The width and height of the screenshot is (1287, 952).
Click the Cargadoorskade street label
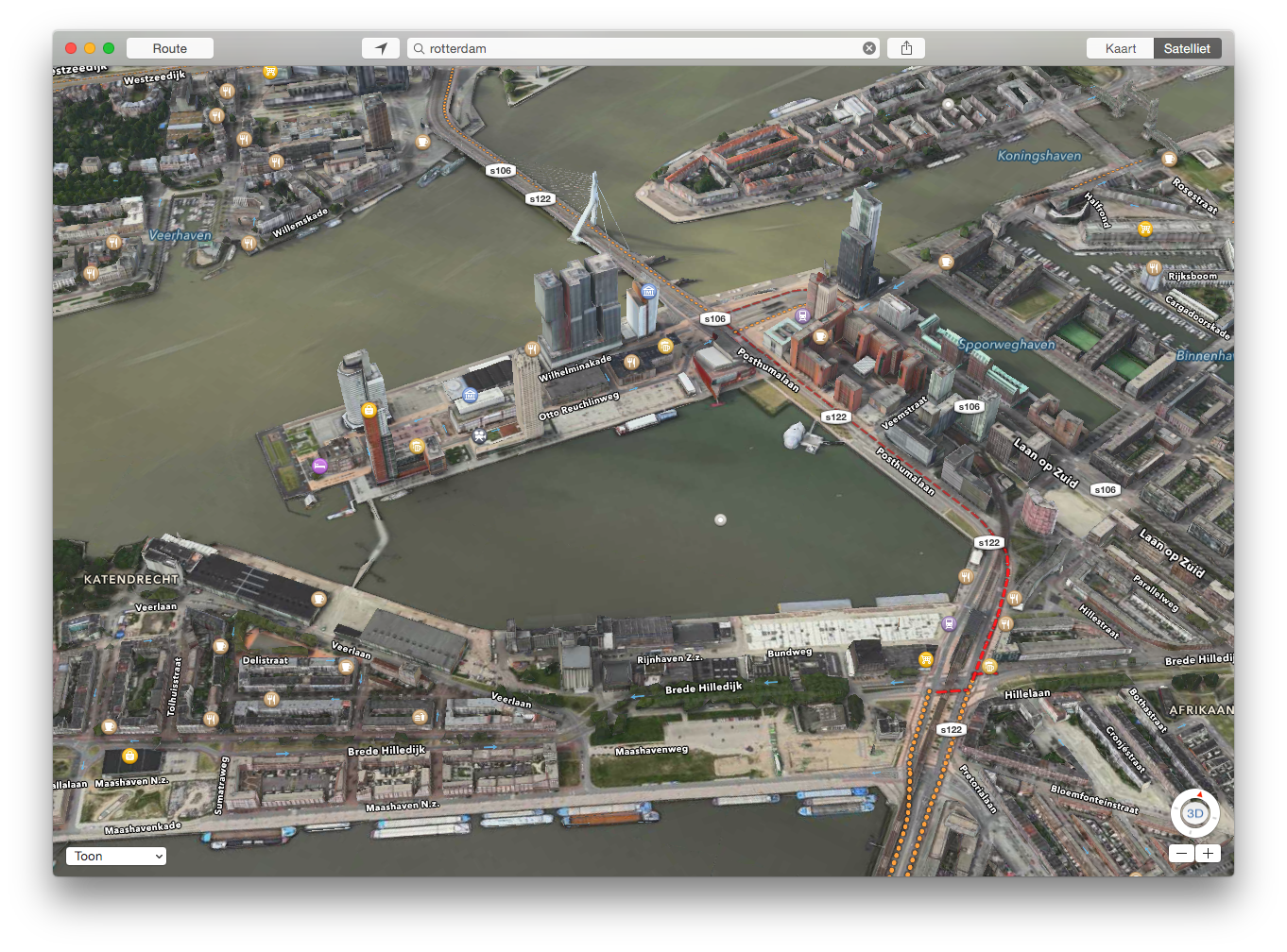pyautogui.click(x=1197, y=317)
